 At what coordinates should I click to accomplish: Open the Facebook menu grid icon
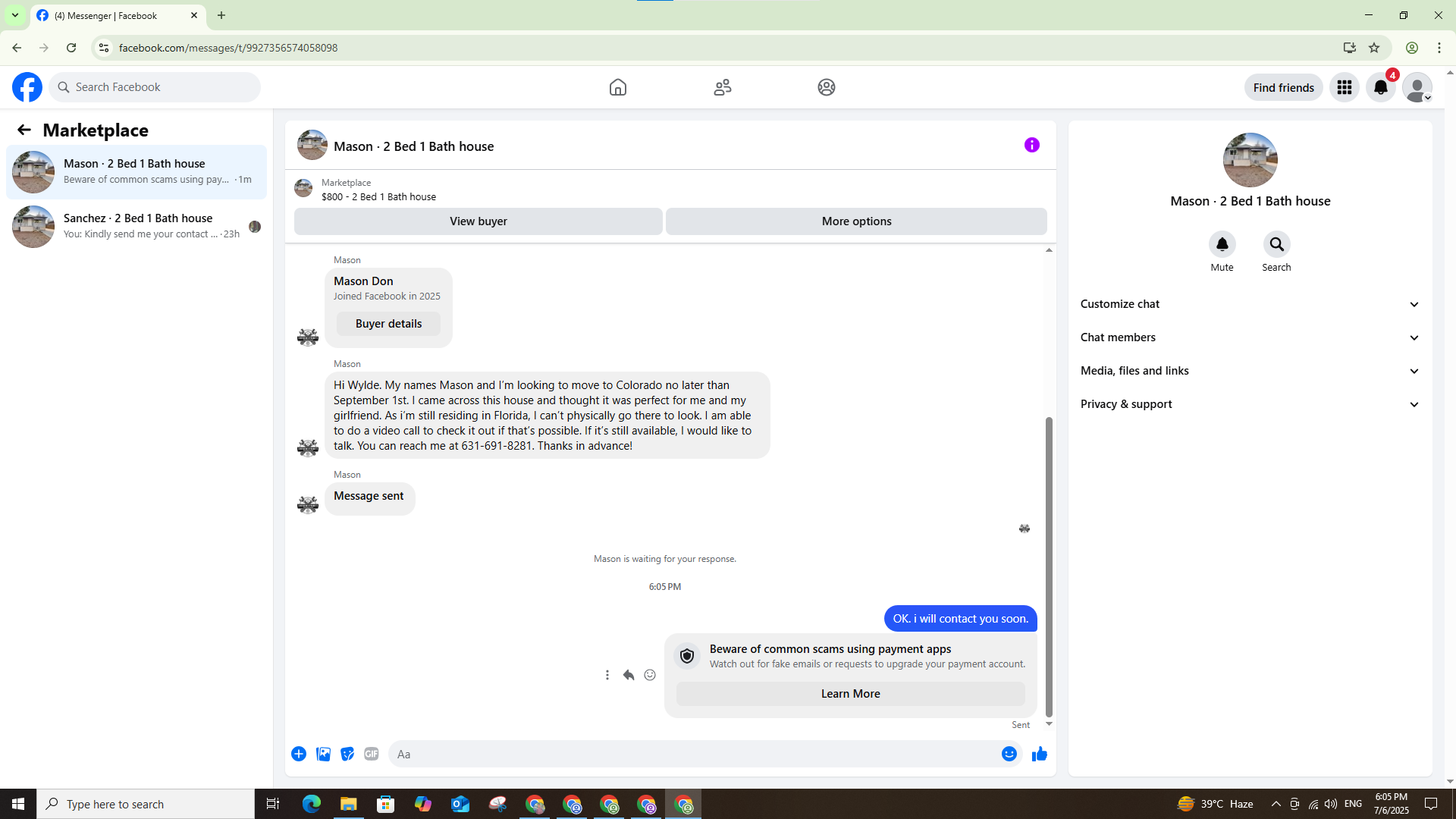pyautogui.click(x=1345, y=87)
